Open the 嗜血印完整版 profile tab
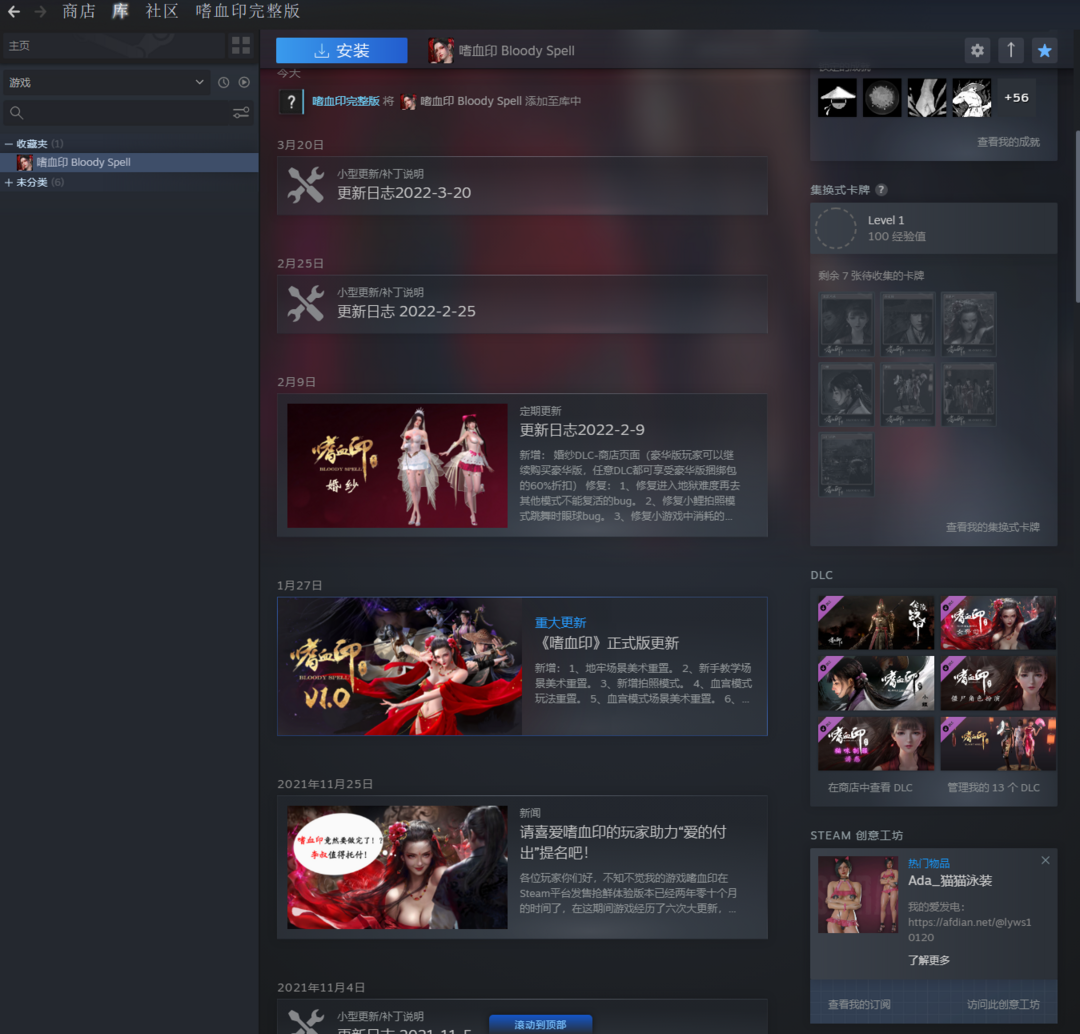 (247, 11)
